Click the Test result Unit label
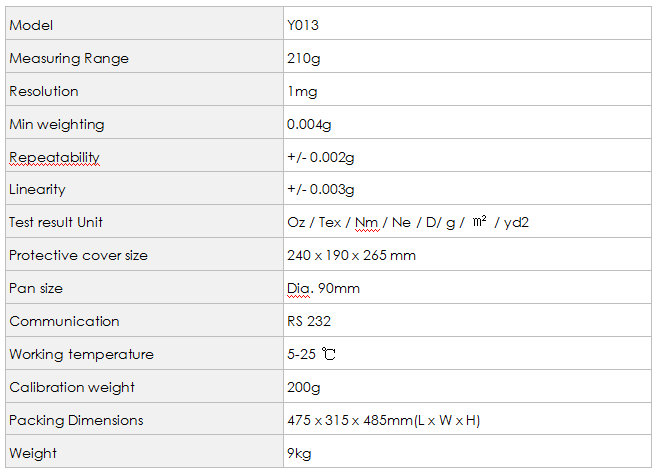Viewport: 657px width, 473px height. [x=56, y=222]
